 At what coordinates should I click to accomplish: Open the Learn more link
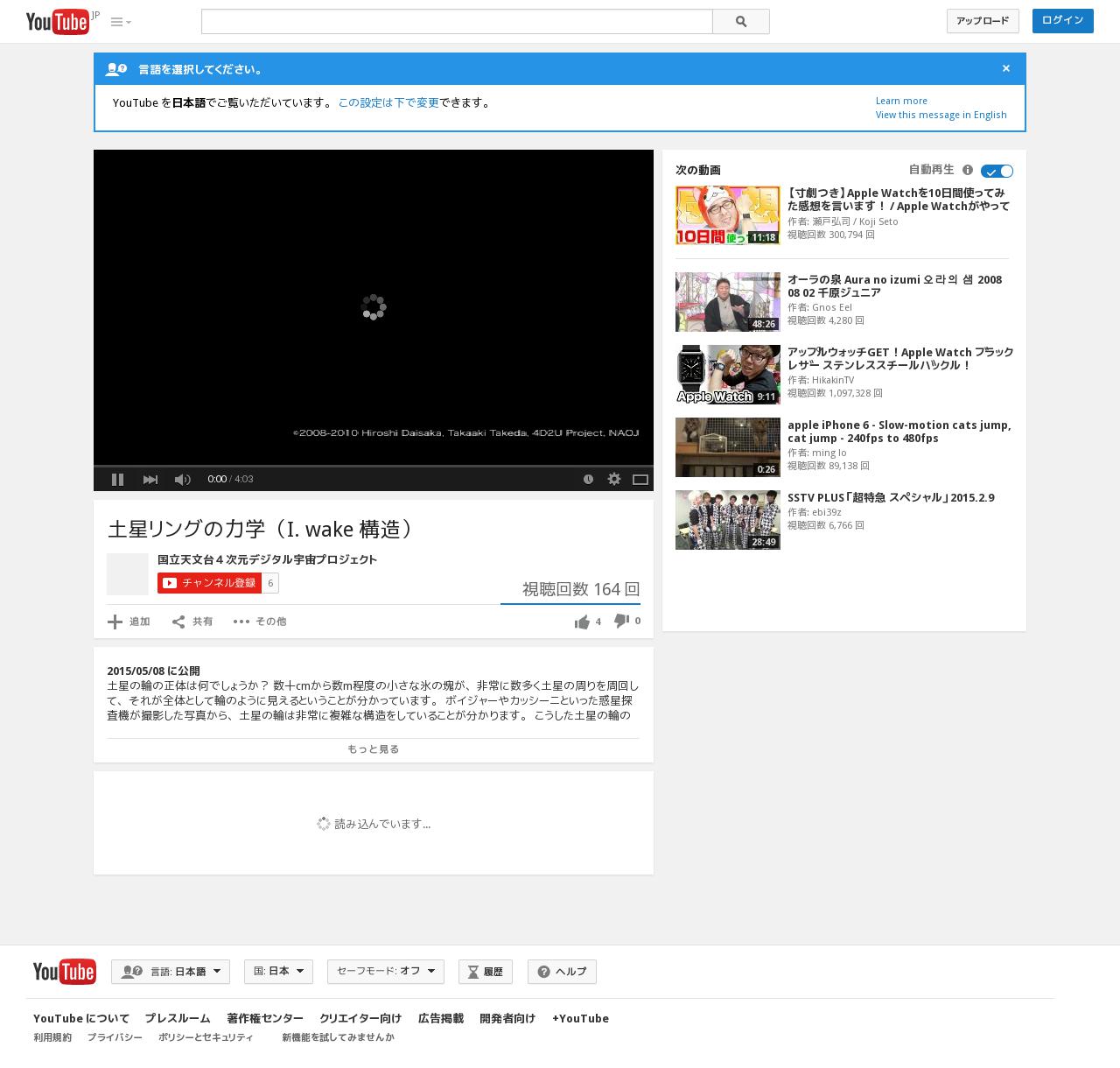pos(901,101)
